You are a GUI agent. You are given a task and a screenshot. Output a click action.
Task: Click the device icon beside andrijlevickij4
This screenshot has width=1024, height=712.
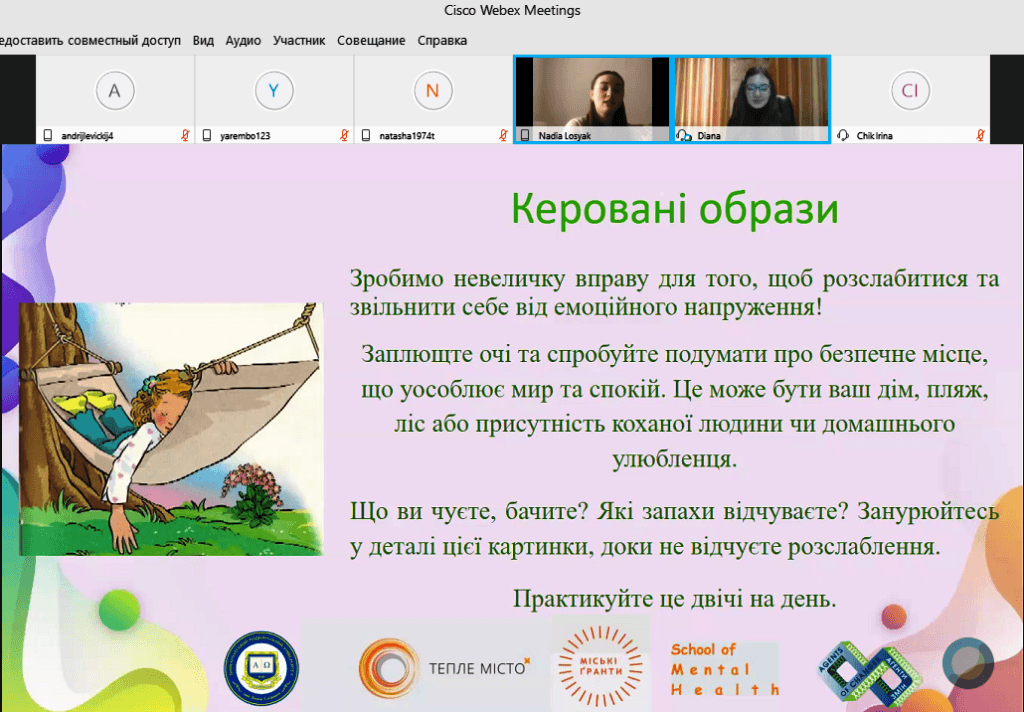click(48, 135)
